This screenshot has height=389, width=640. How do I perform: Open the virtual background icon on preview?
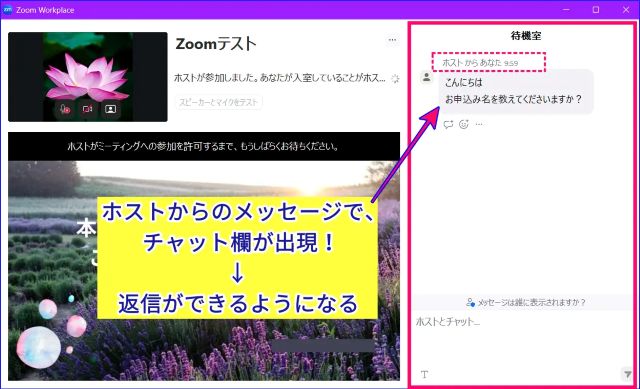(110, 109)
